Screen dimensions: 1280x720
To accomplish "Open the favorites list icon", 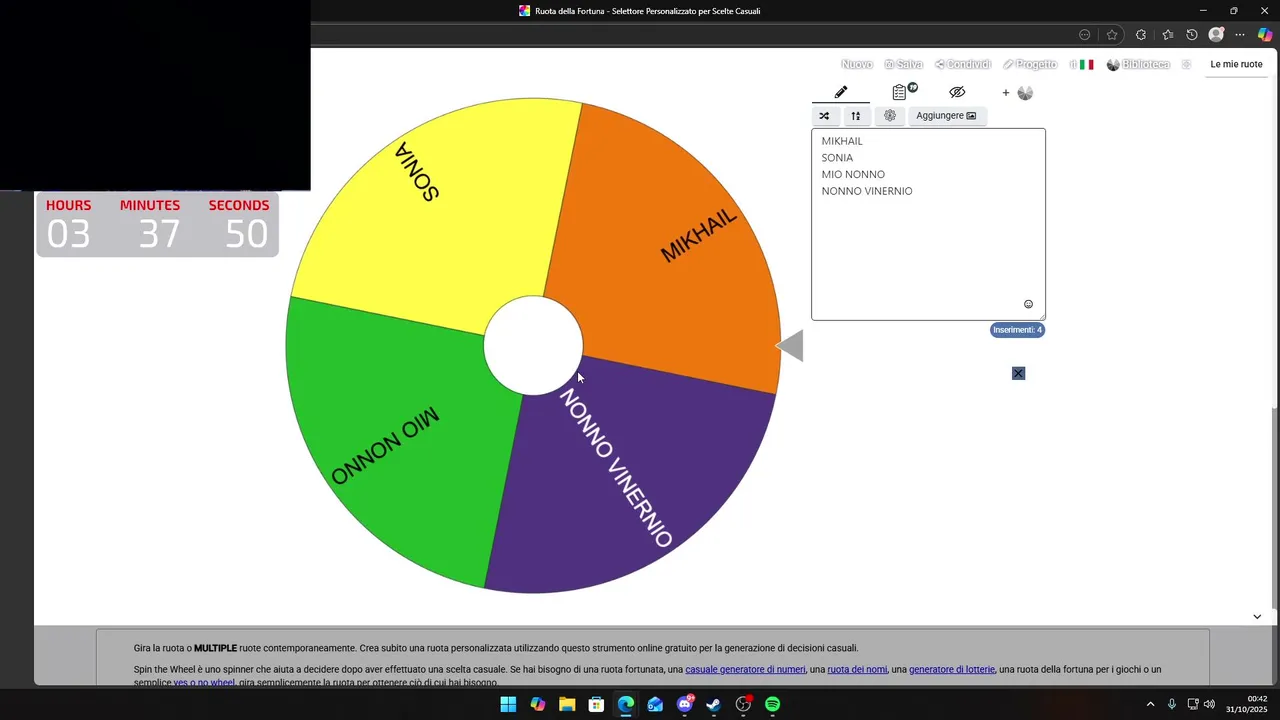I will [1168, 35].
